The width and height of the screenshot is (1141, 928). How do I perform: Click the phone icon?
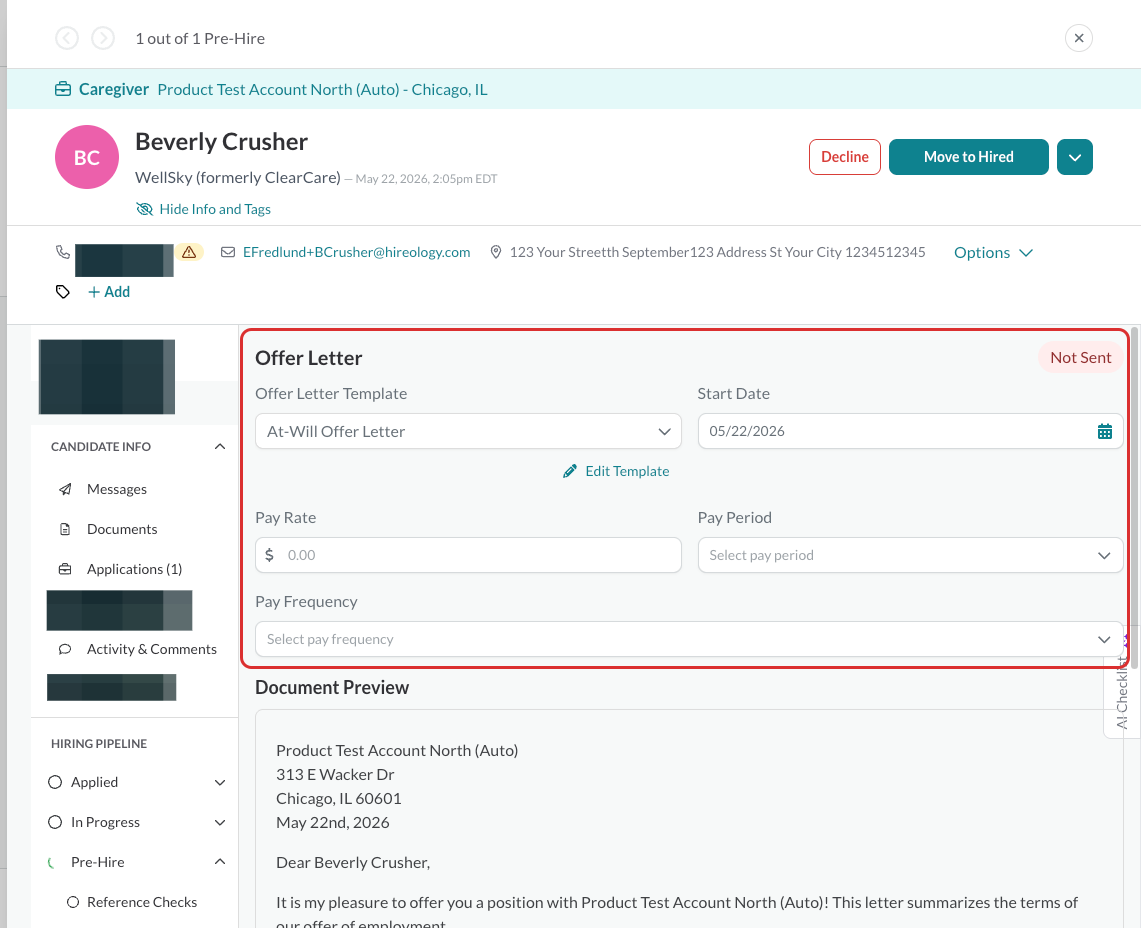pos(63,253)
